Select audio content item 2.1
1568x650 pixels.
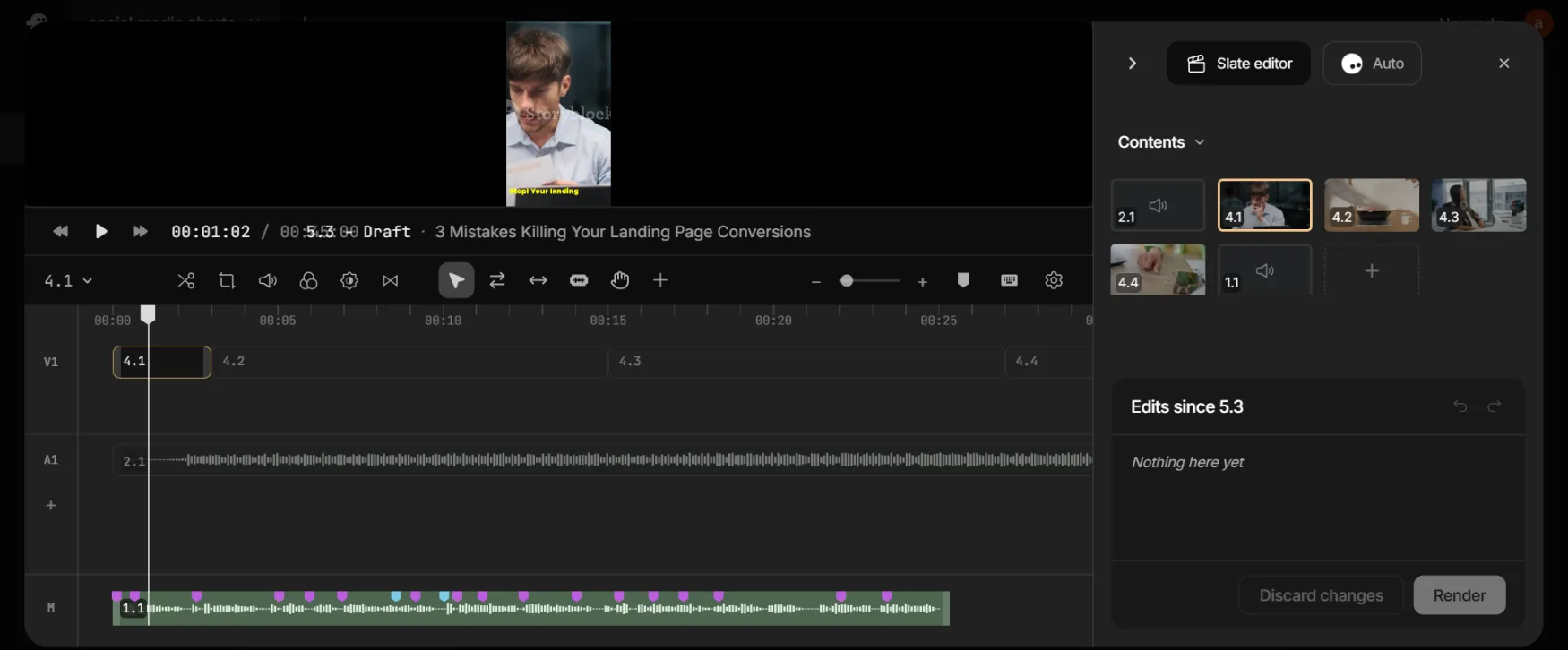[1158, 205]
